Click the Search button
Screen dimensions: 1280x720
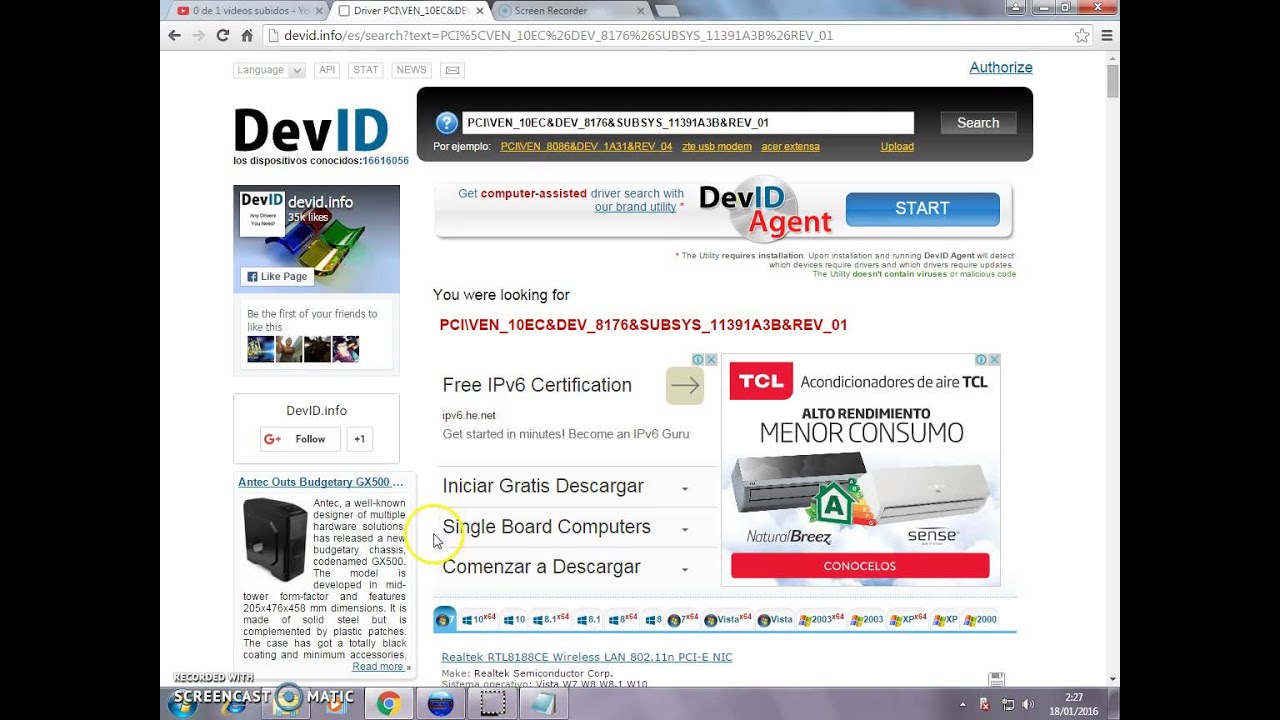point(978,123)
